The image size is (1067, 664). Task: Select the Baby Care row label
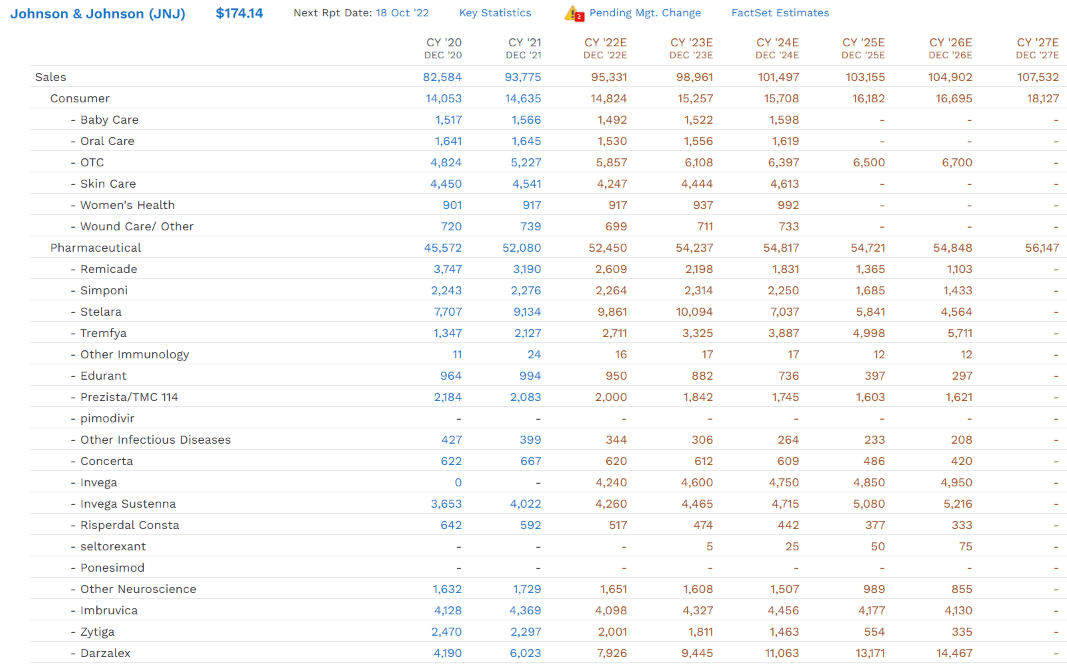click(109, 120)
